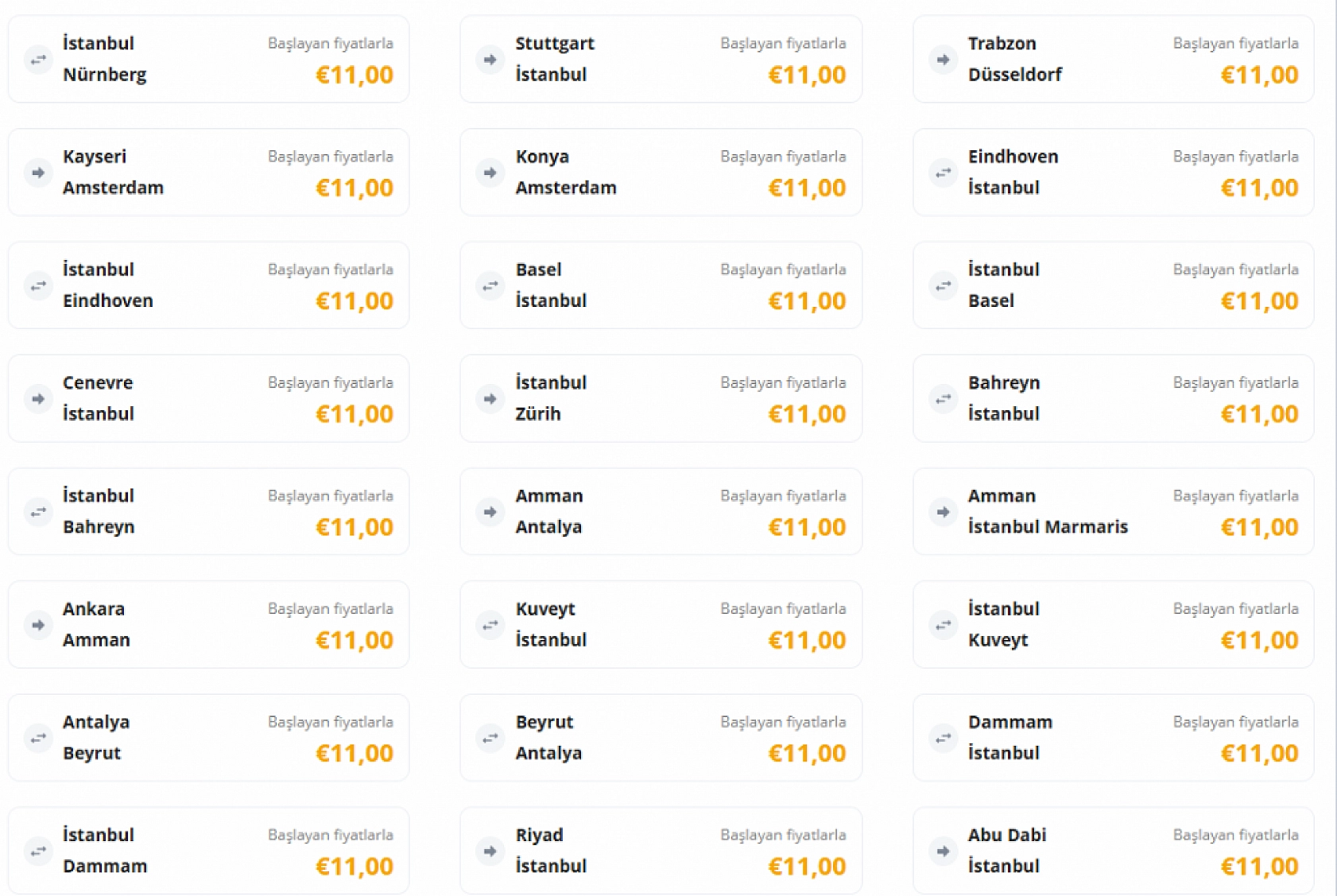Click the round-trip arrows icon beside Basel–İstanbul

tap(490, 285)
